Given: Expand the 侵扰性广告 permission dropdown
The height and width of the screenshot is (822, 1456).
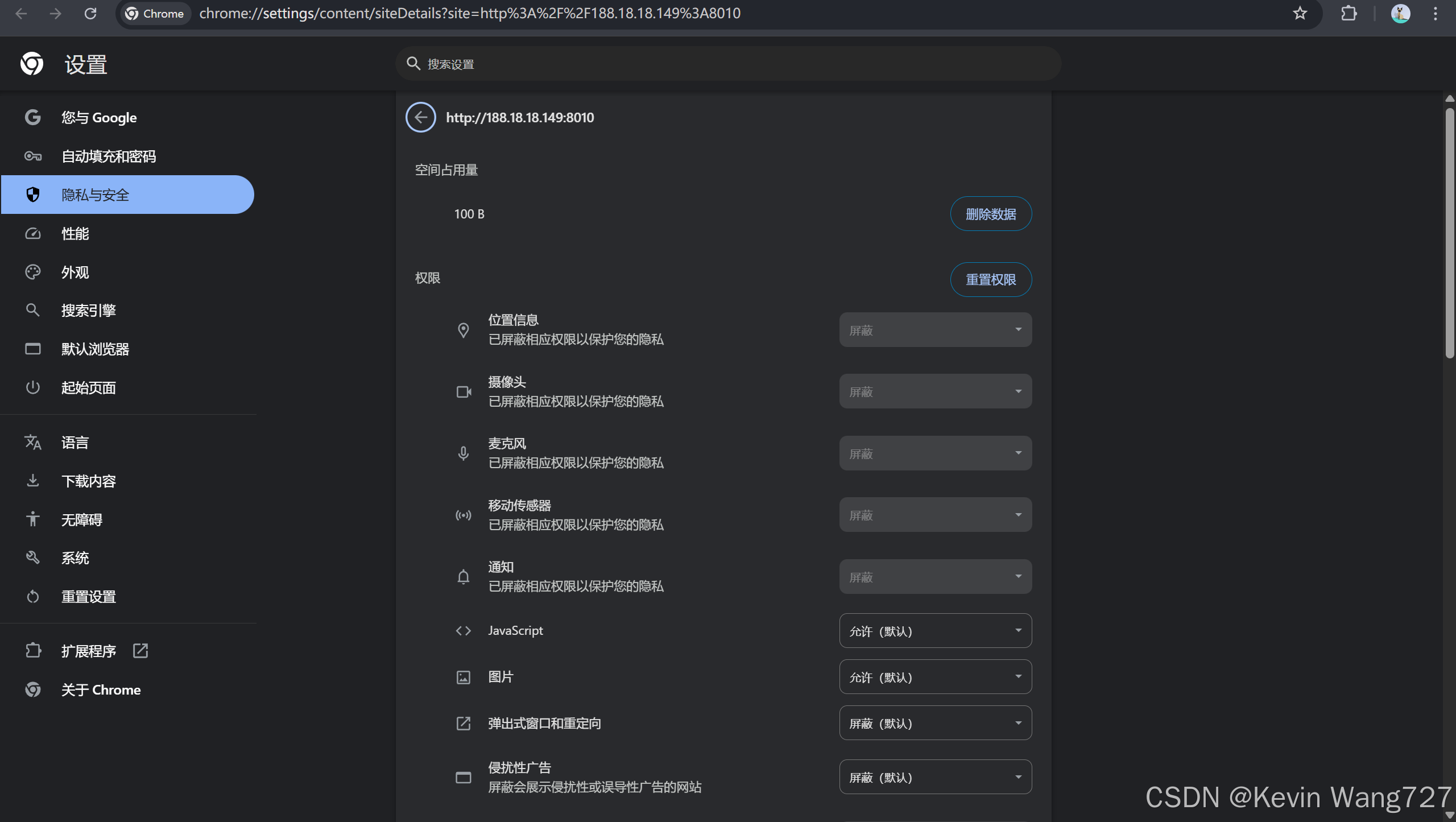Looking at the screenshot, I should tap(935, 777).
